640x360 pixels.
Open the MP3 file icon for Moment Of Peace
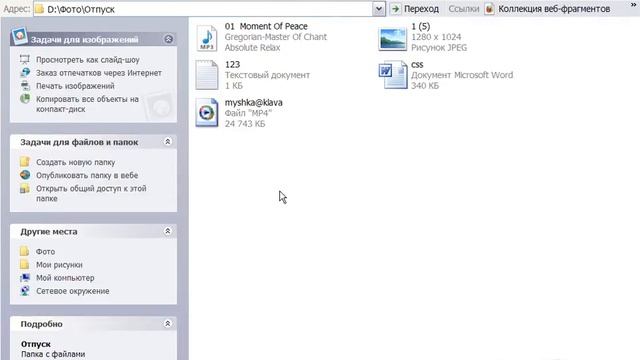pos(207,38)
